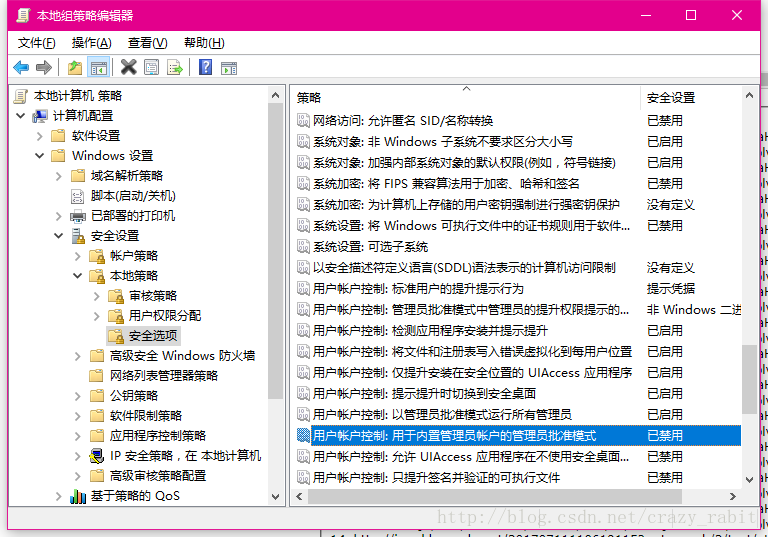
Task: Click policy icon beside 用户帐户控制: 检测应用程序安装并提示提升
Action: click(x=303, y=330)
